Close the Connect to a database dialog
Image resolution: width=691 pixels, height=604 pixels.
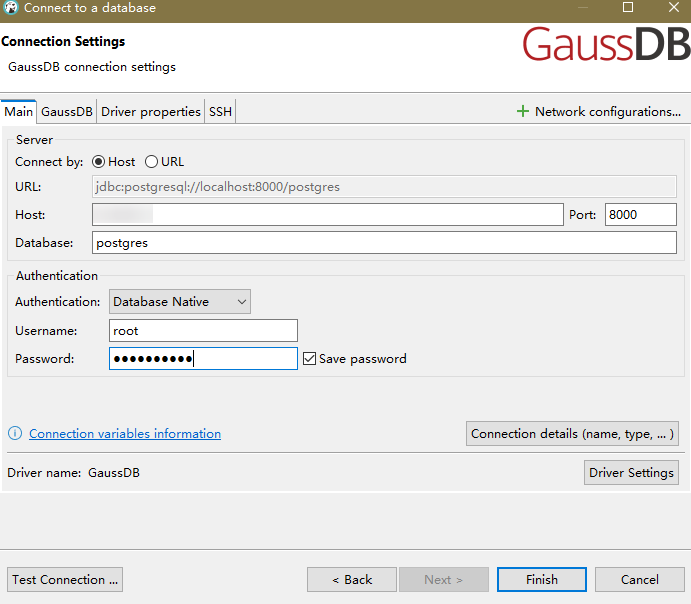coord(673,7)
